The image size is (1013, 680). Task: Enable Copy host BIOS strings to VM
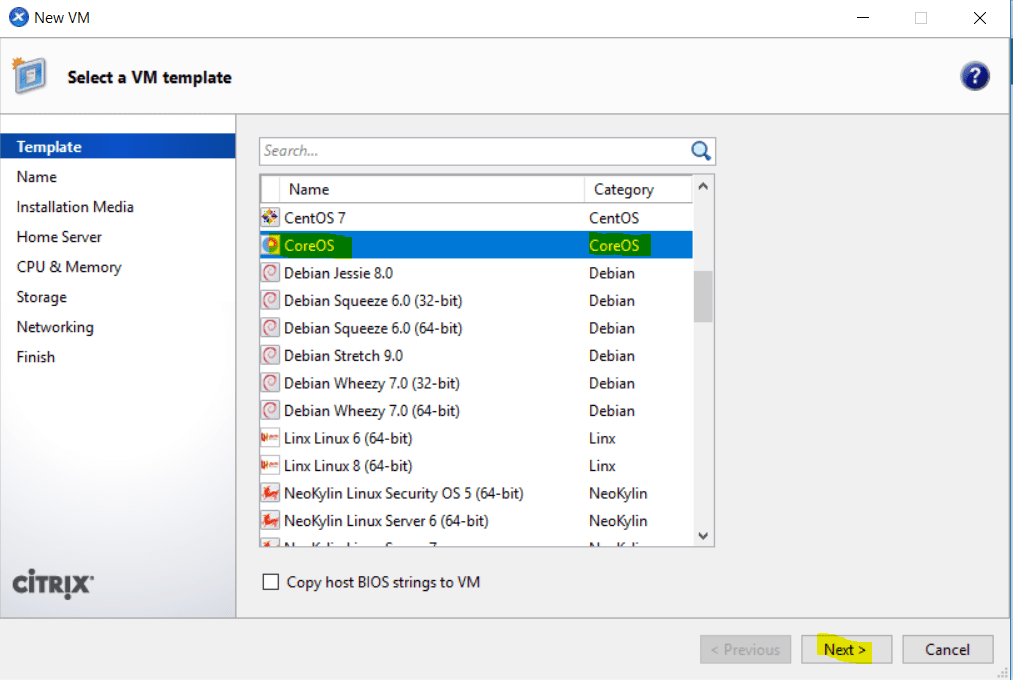tap(270, 581)
